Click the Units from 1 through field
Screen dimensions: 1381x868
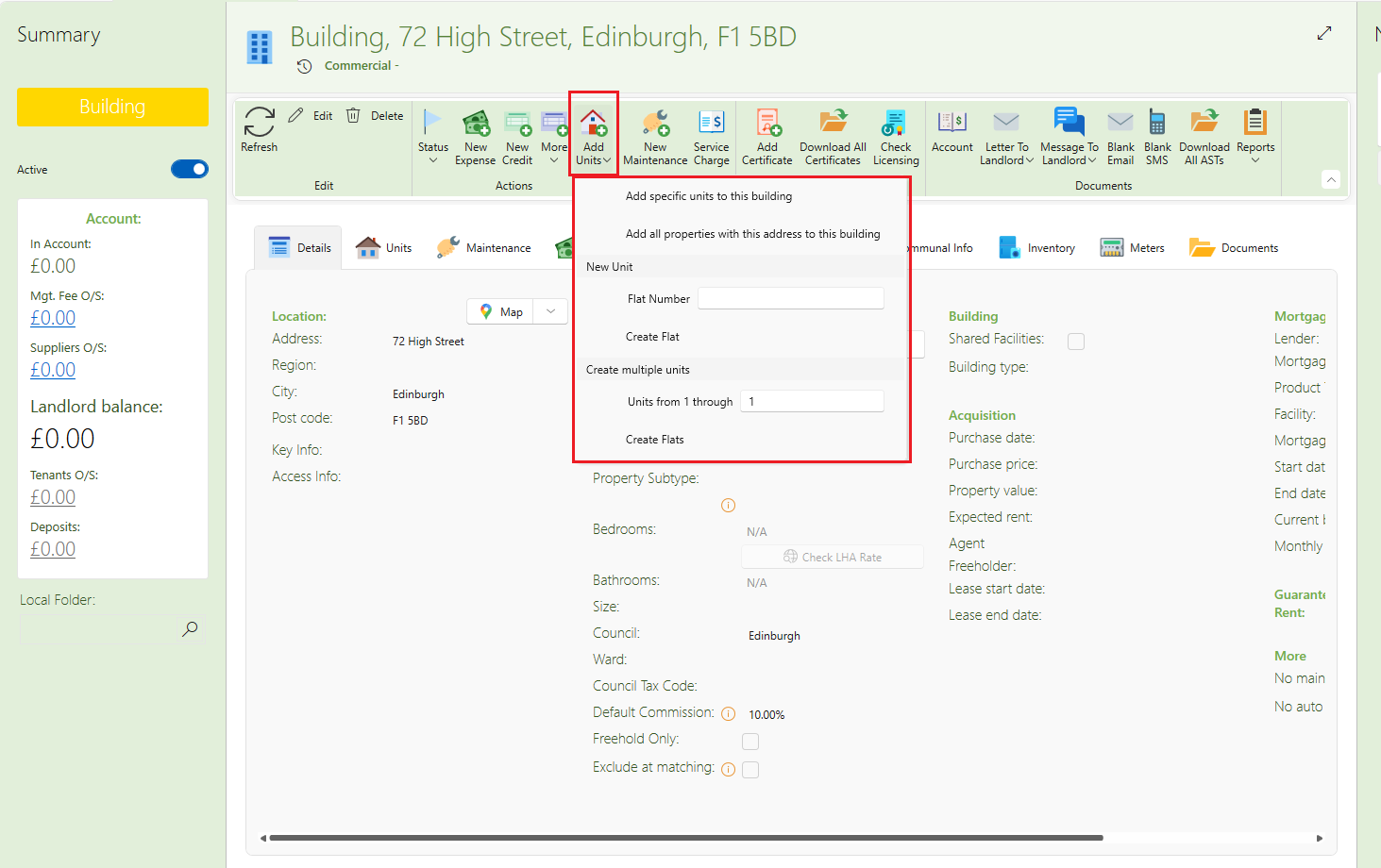(812, 401)
